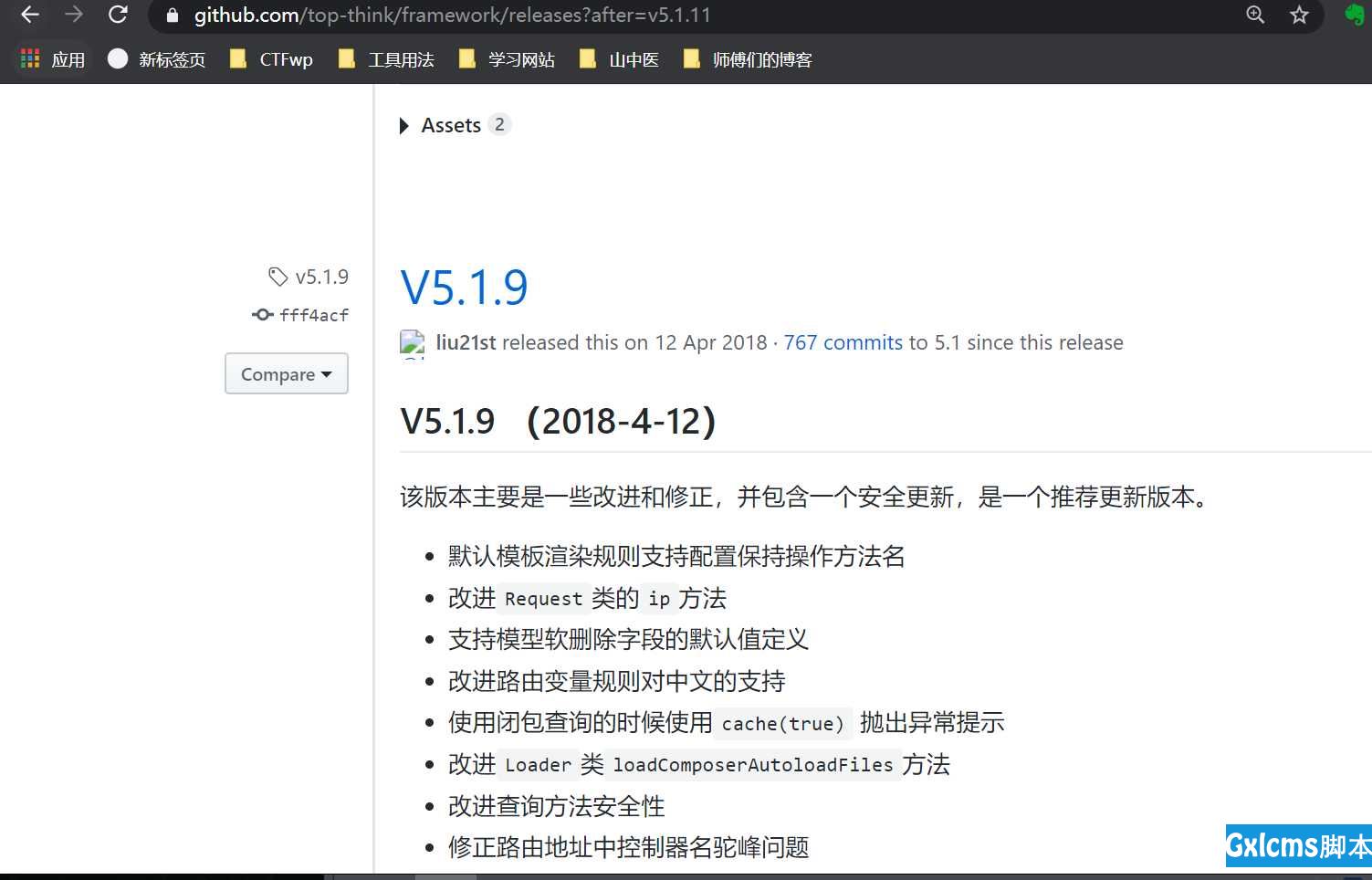Click the Assets count badge 2
The height and width of the screenshot is (880, 1372).
(499, 124)
